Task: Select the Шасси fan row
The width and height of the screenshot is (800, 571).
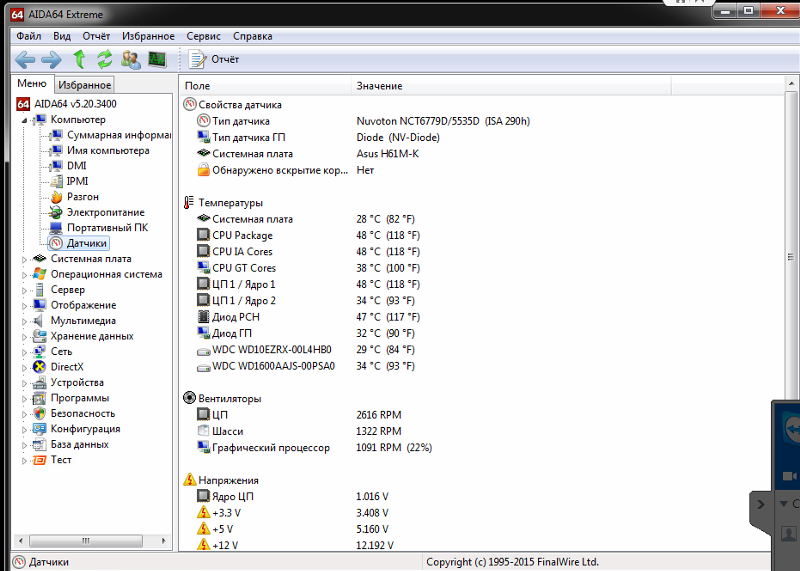Action: point(299,431)
